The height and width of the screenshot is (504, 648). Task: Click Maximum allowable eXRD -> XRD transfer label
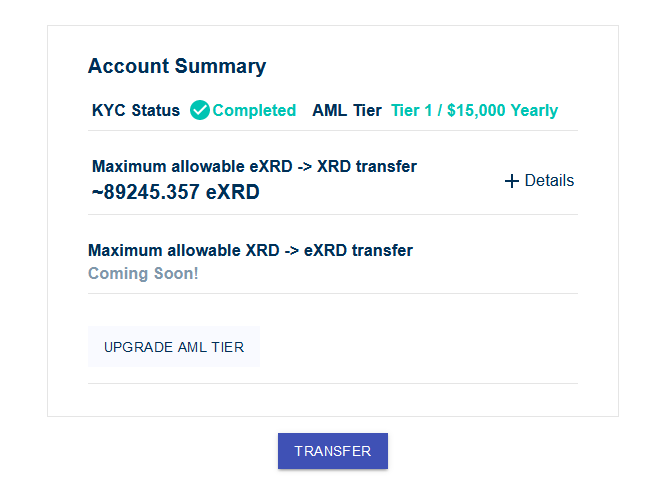tap(254, 166)
